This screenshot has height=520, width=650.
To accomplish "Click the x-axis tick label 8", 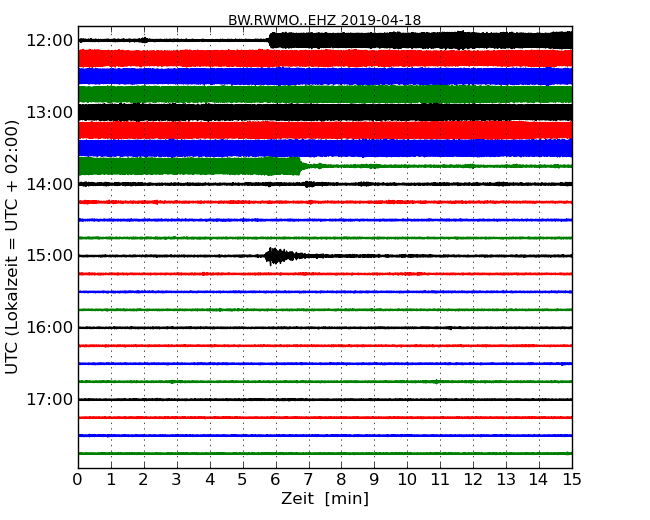I will (341, 480).
